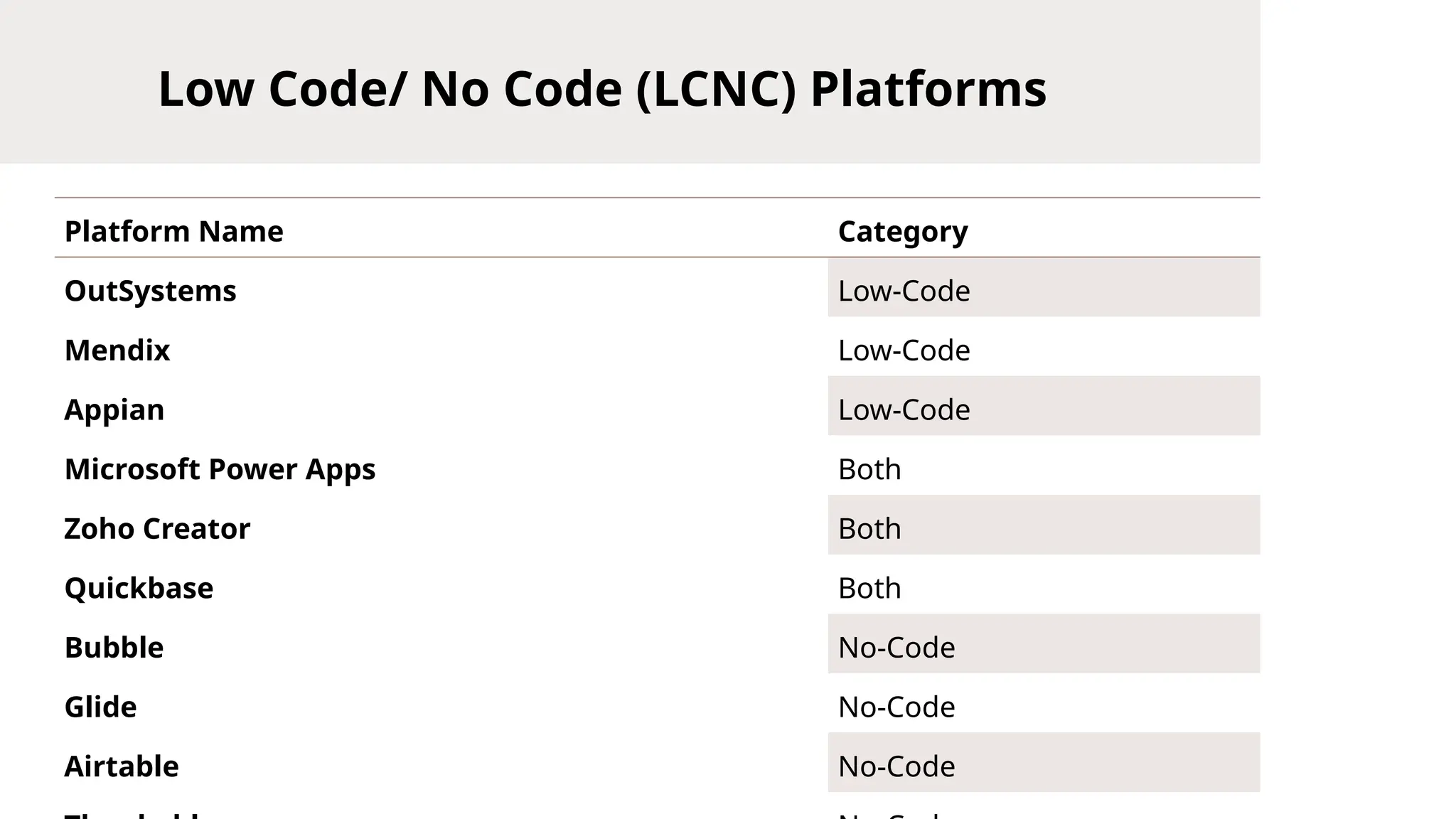1456x819 pixels.
Task: Select Mendix's Low-Code category cell
Action: coord(904,350)
